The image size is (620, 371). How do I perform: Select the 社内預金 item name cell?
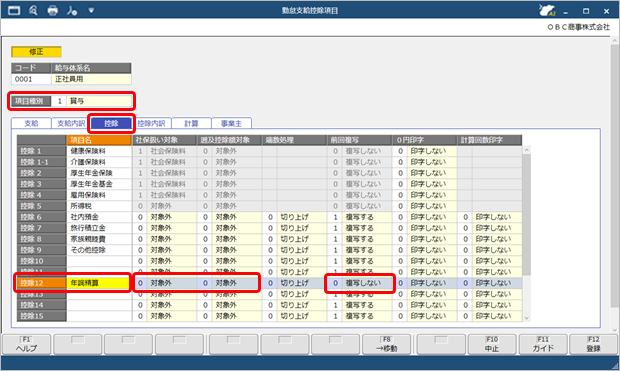[99, 217]
